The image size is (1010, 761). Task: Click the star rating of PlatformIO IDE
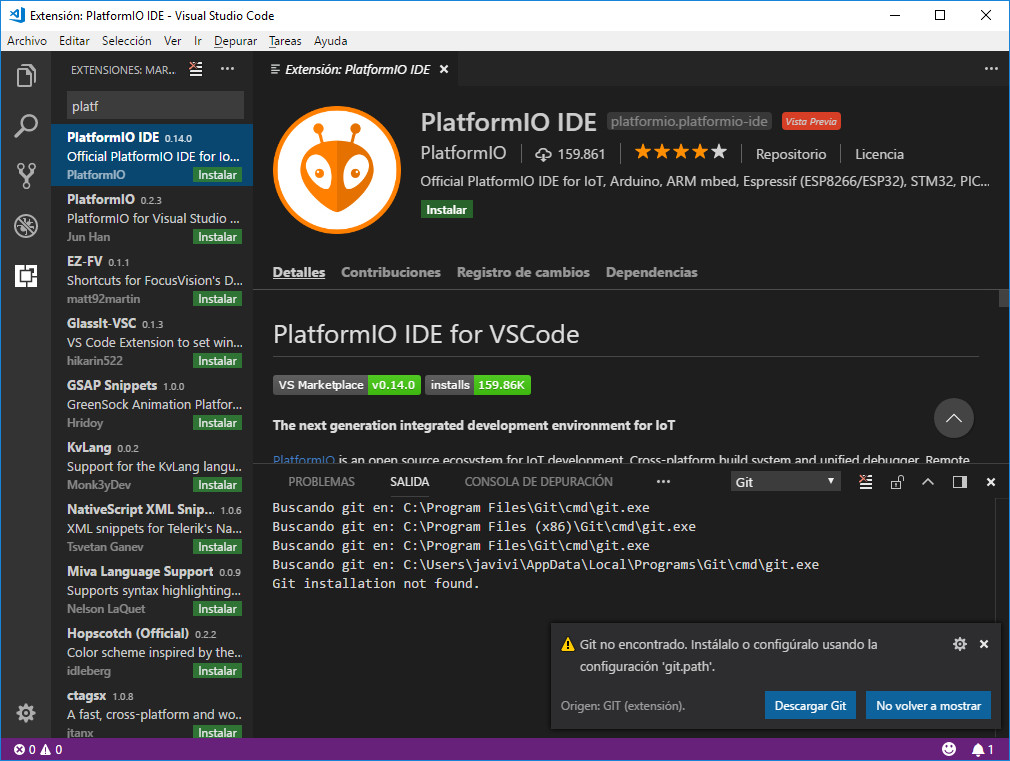(680, 153)
